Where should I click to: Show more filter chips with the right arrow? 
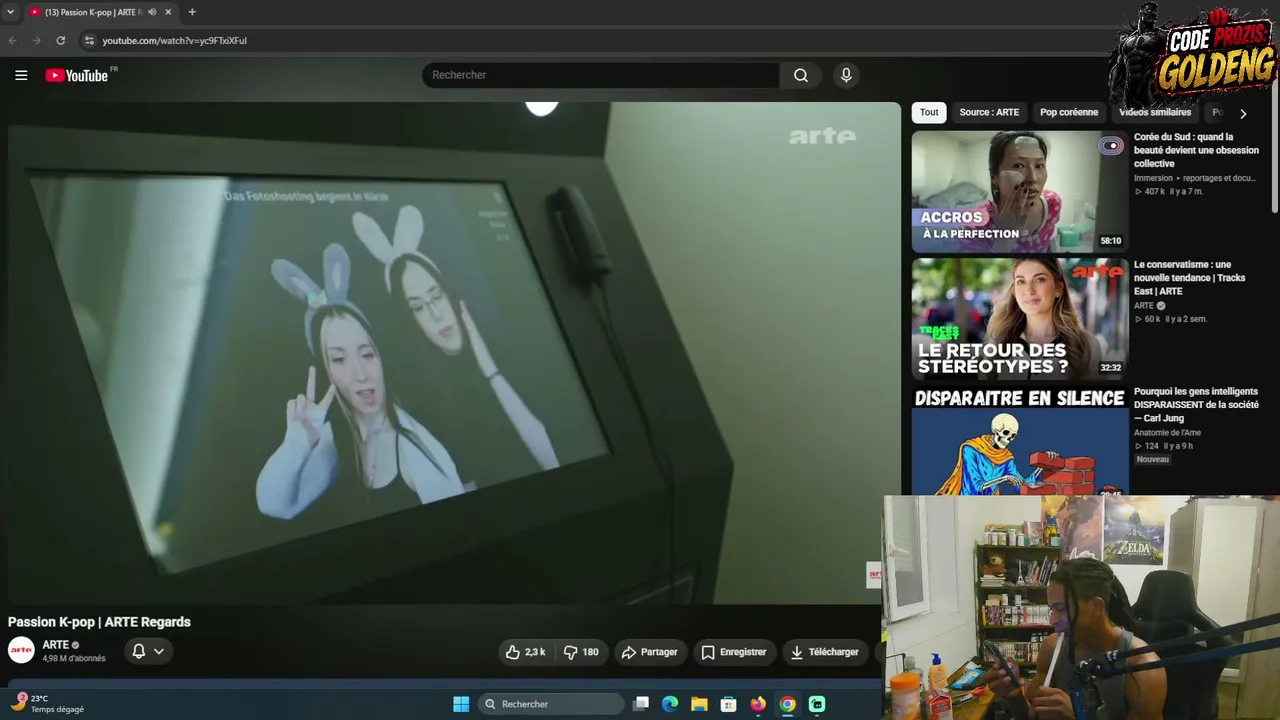(1243, 113)
